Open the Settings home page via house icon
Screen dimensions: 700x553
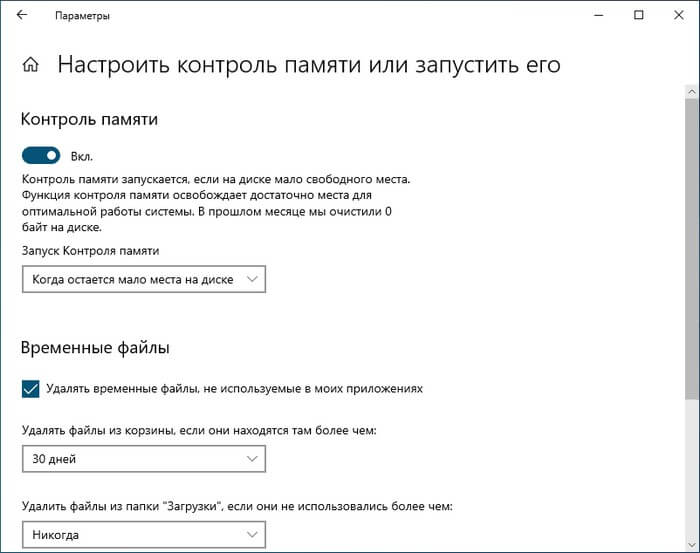(x=31, y=66)
